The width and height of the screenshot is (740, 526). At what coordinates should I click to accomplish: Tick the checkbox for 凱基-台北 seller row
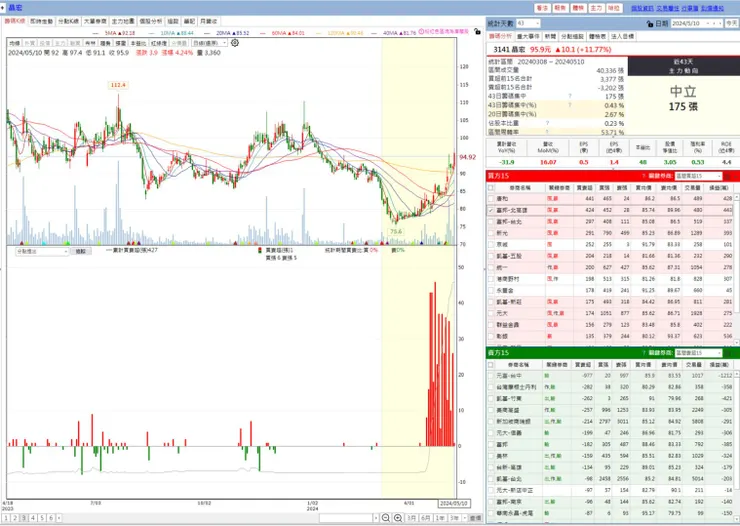[491, 479]
